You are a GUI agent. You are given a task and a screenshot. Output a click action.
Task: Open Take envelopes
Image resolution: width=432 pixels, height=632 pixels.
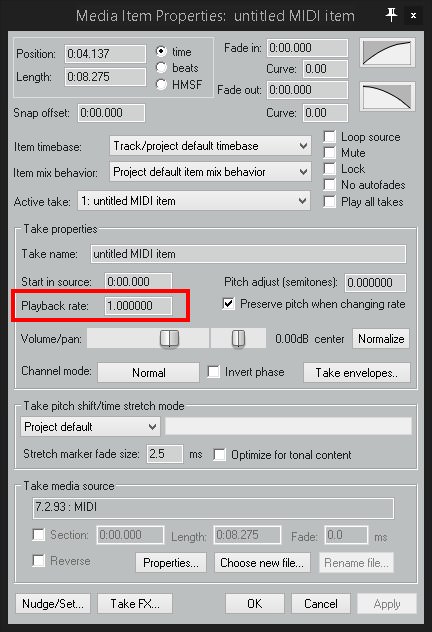tap(357, 372)
